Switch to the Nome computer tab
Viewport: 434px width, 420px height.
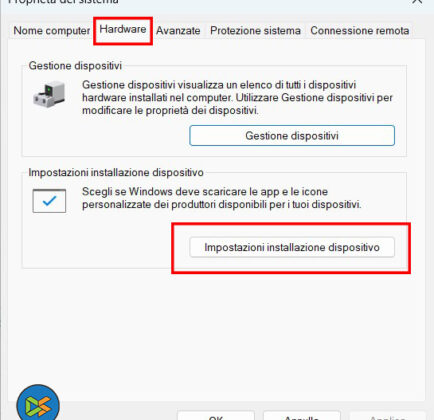tap(52, 31)
